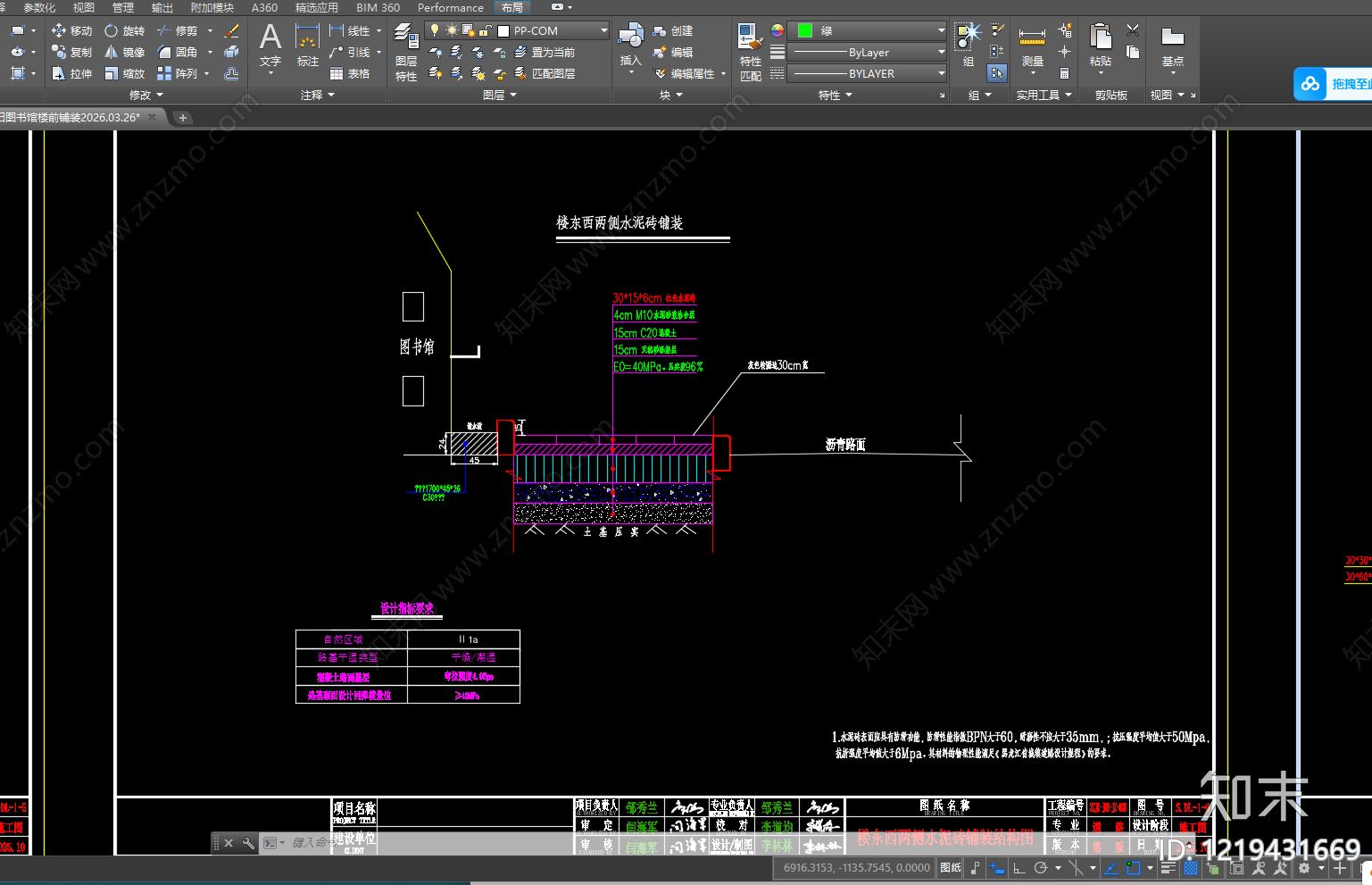Open the quick calculator icon
Screen dimensions: 1372x885
tap(1064, 73)
